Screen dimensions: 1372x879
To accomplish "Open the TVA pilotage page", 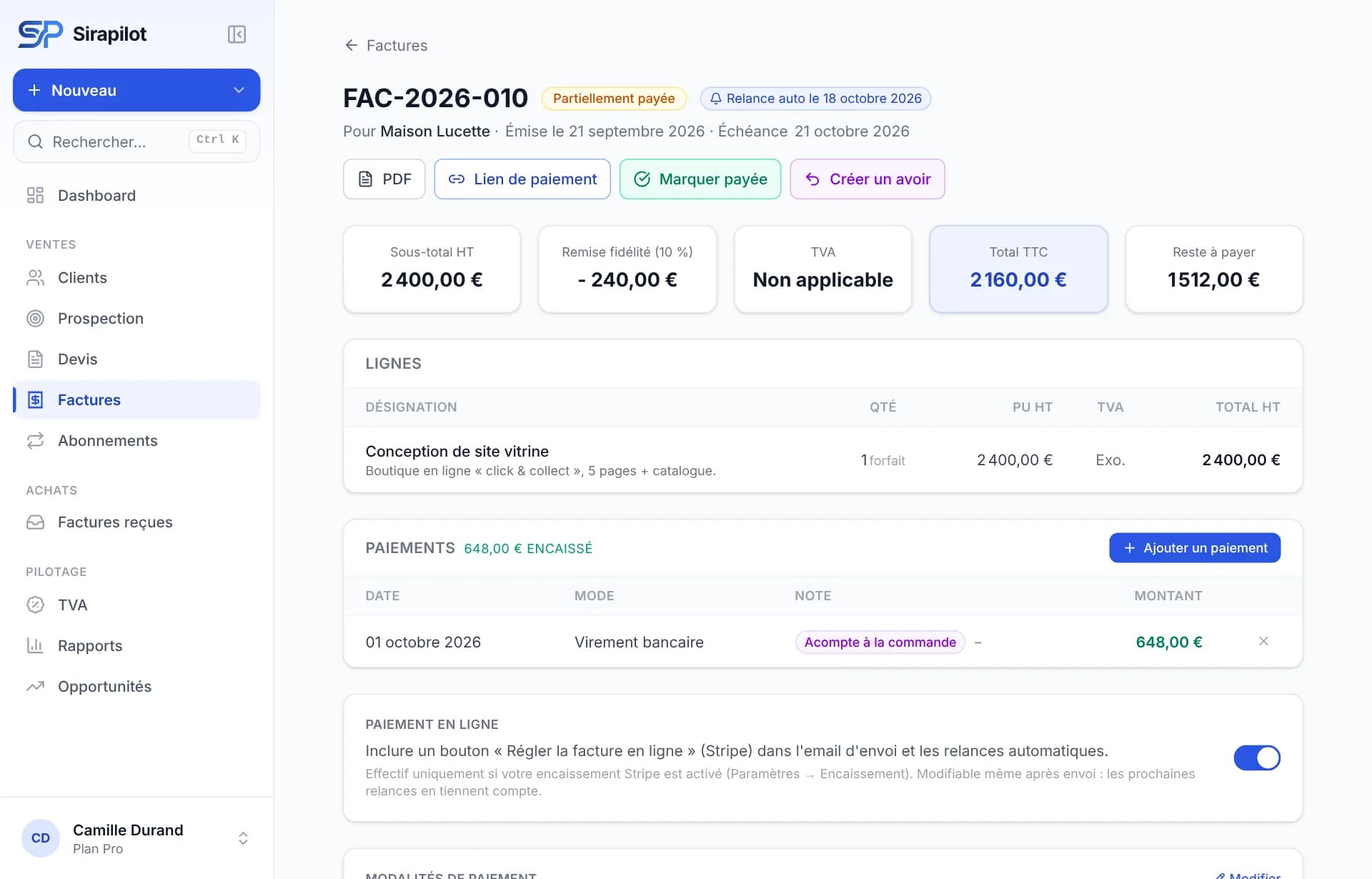I will click(x=136, y=605).
